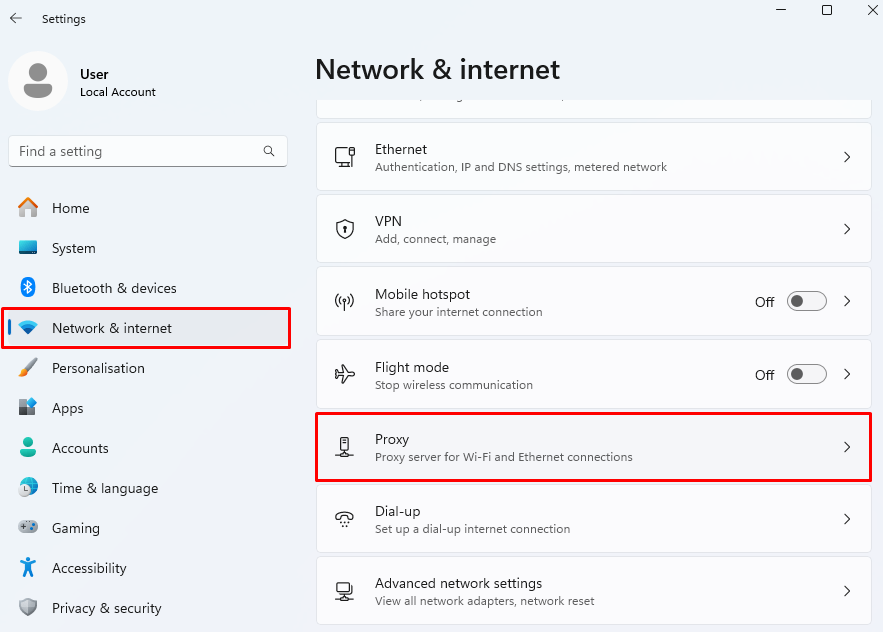Image resolution: width=883 pixels, height=632 pixels.
Task: Click the Ethernet monitor icon
Action: (345, 157)
